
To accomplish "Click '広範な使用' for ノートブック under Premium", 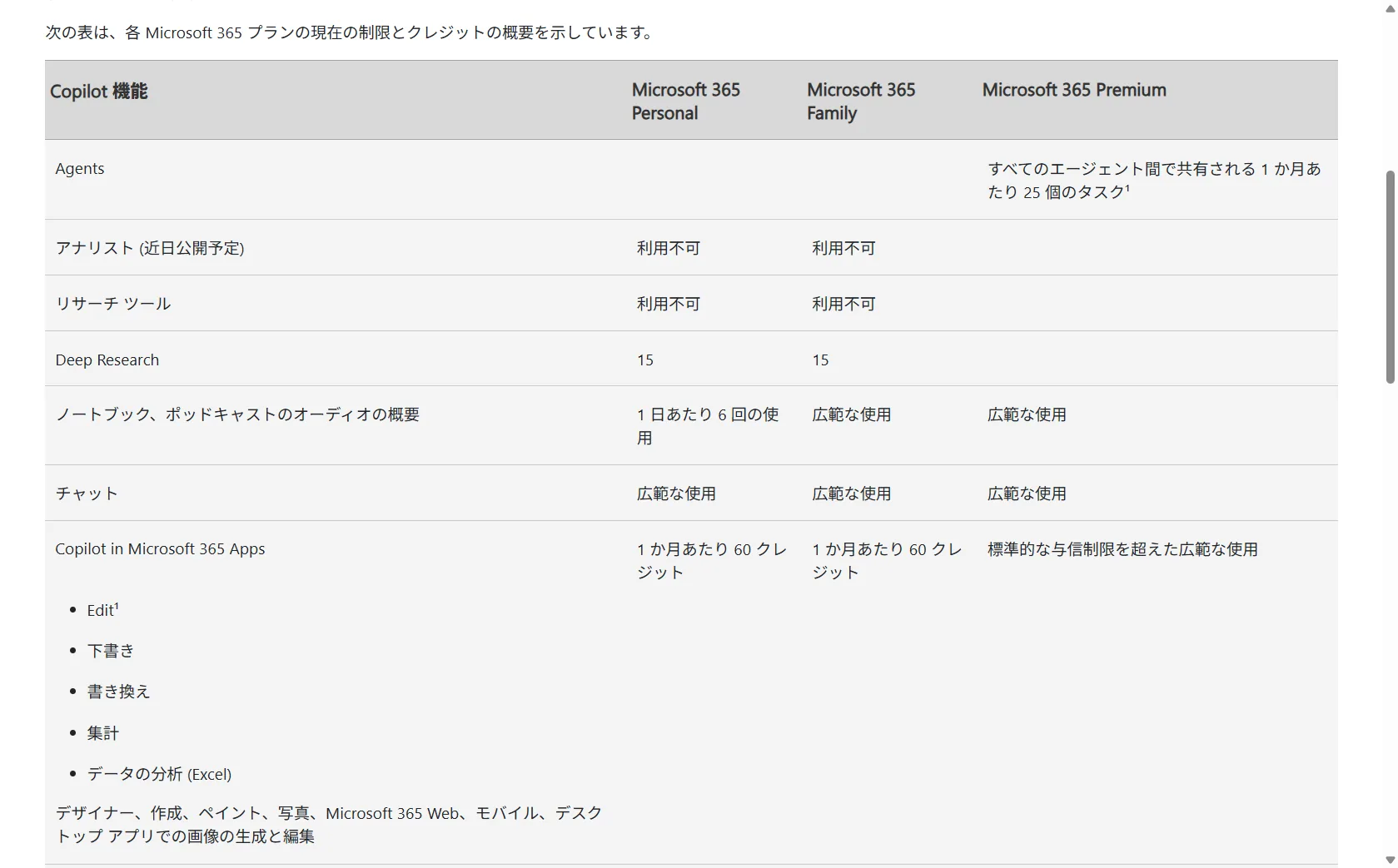I will 1027,414.
